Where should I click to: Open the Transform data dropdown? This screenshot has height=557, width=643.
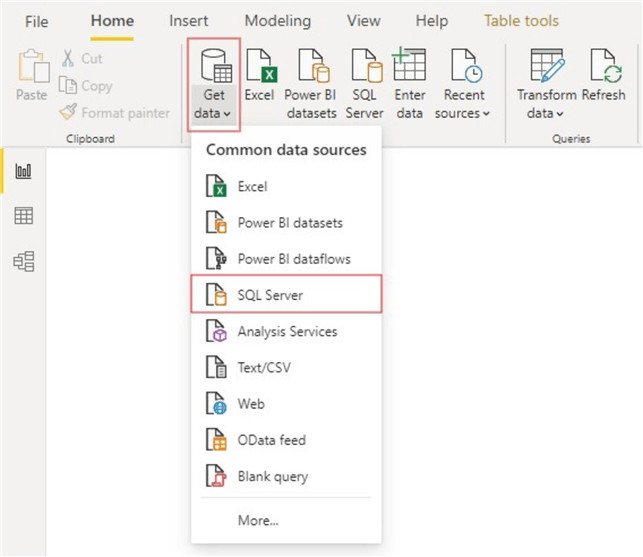coord(545,112)
